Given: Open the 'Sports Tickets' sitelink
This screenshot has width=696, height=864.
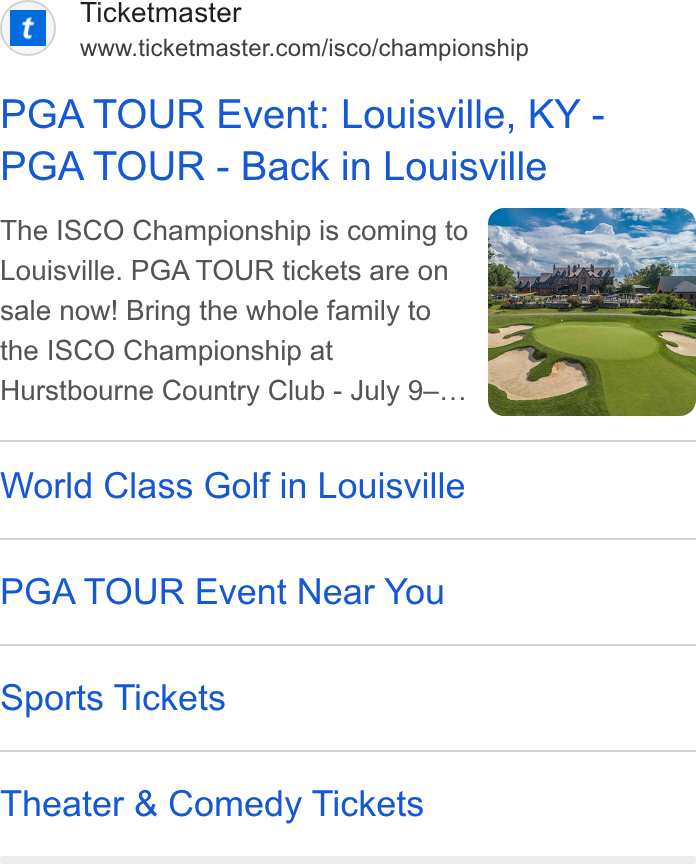Looking at the screenshot, I should click(113, 698).
